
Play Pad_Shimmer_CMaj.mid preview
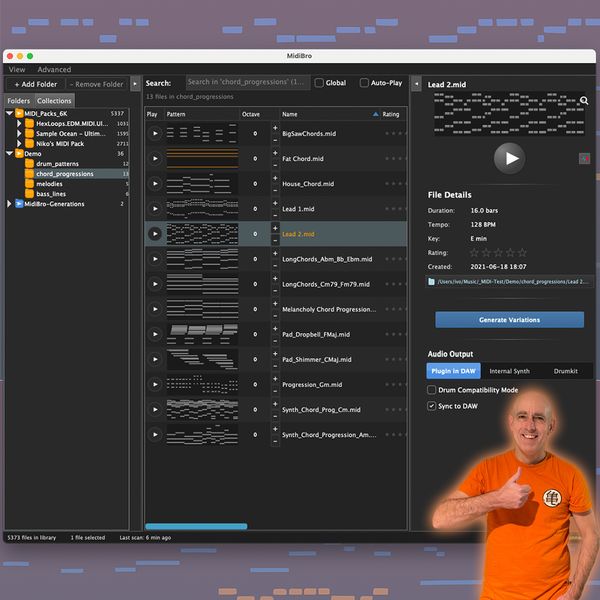click(155, 359)
